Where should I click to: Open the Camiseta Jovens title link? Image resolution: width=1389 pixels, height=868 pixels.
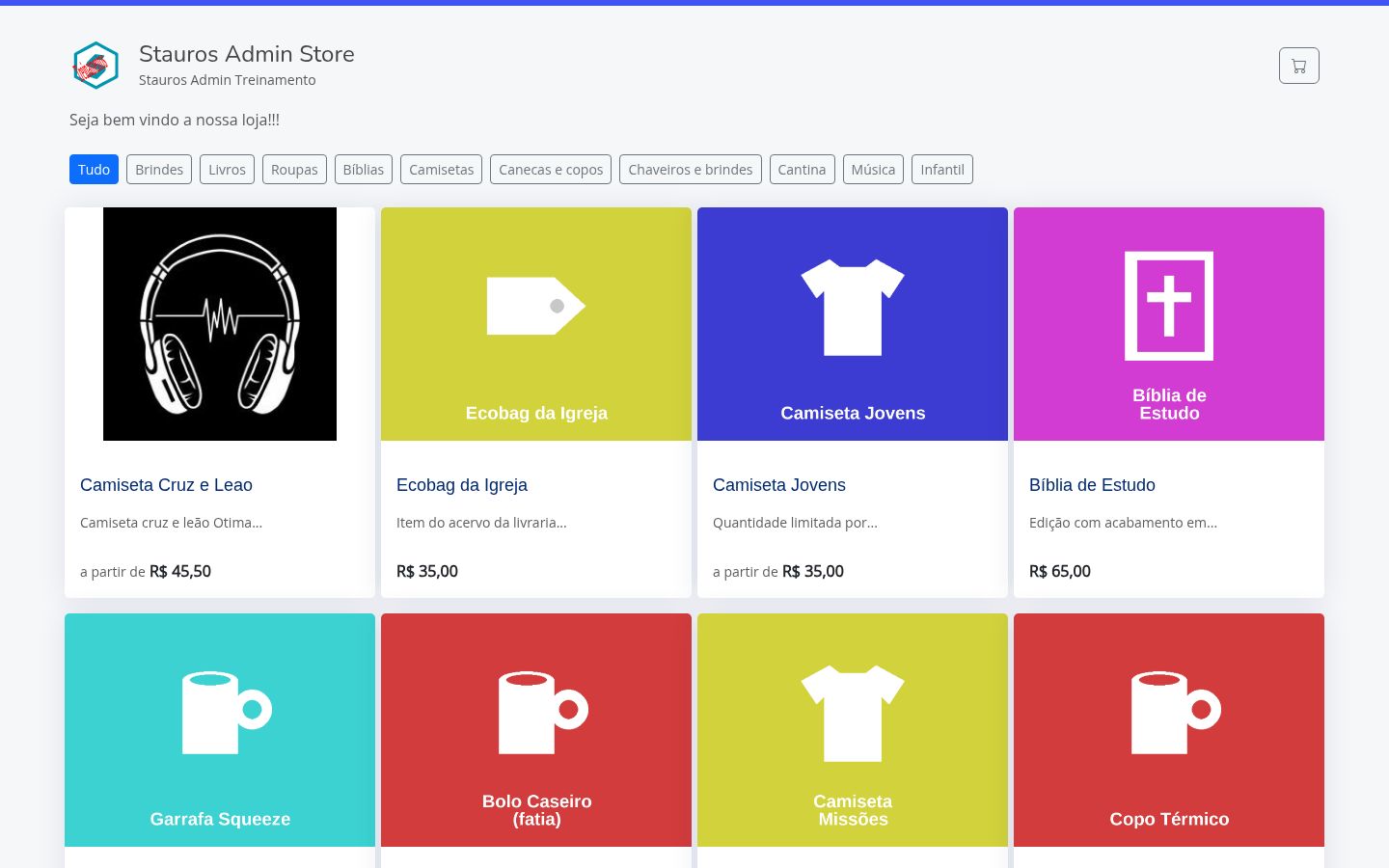click(779, 485)
